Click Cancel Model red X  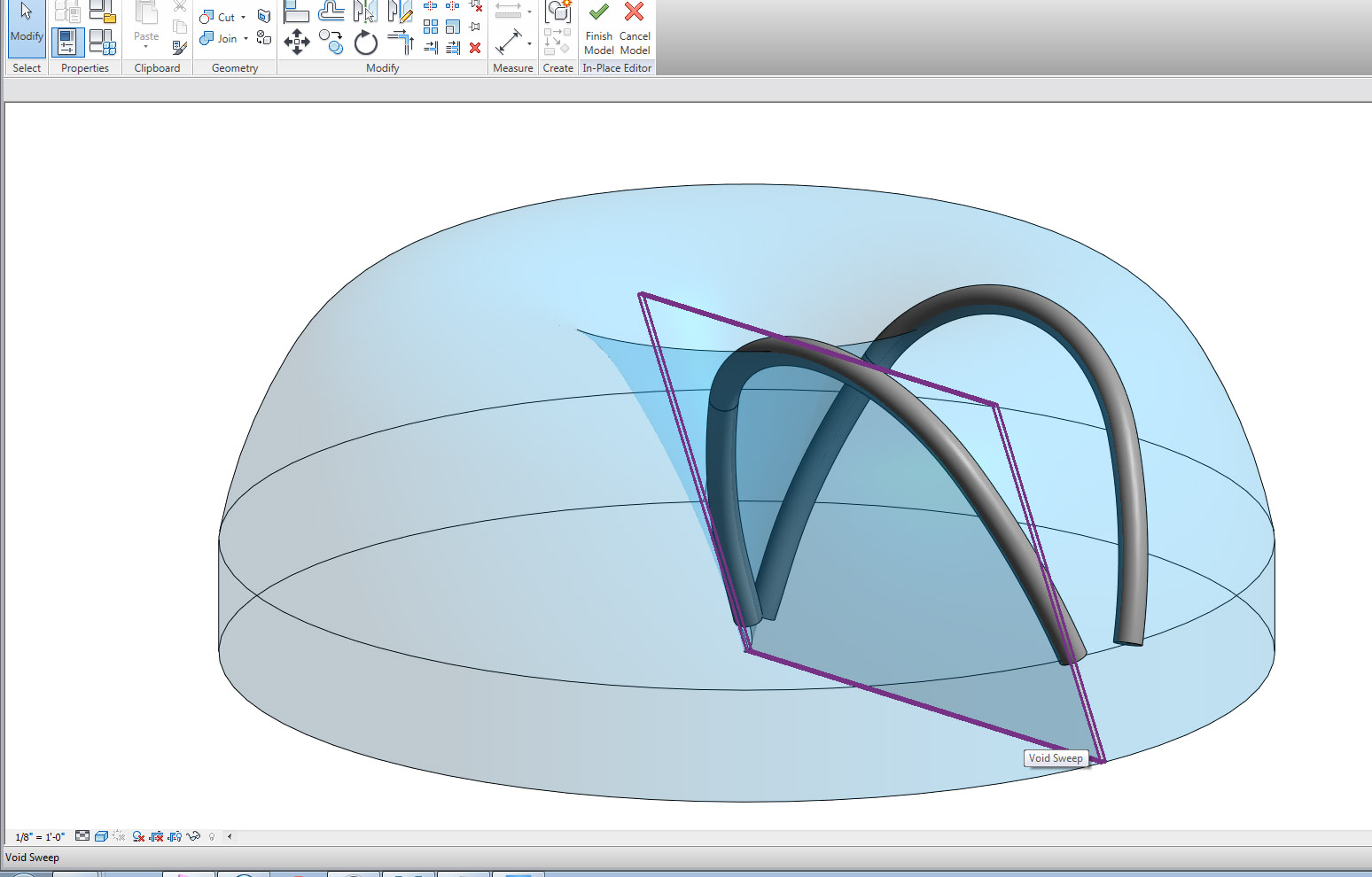click(x=634, y=13)
